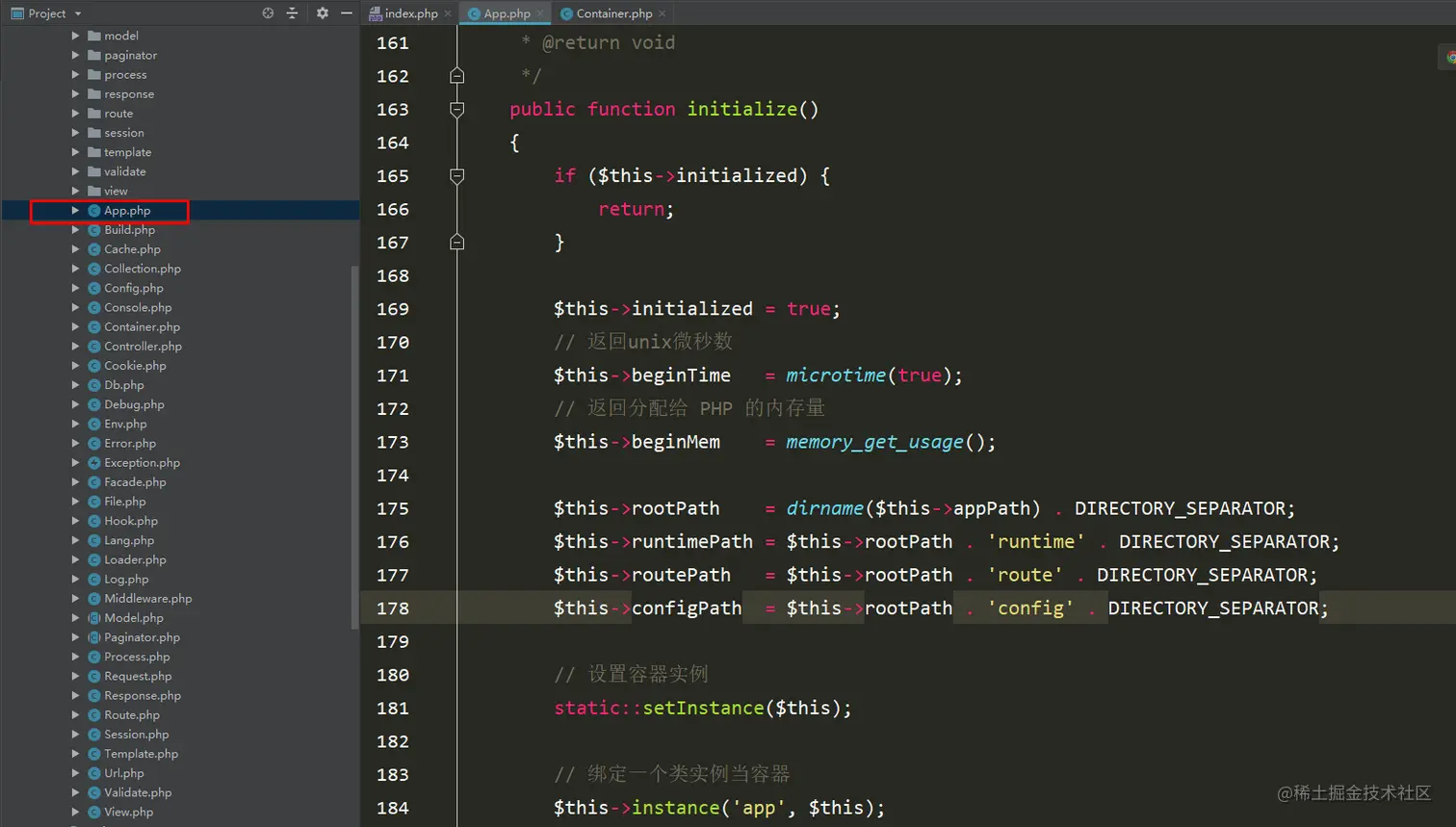The image size is (1456, 827).
Task: Click the Error.php class icon
Action: point(94,443)
